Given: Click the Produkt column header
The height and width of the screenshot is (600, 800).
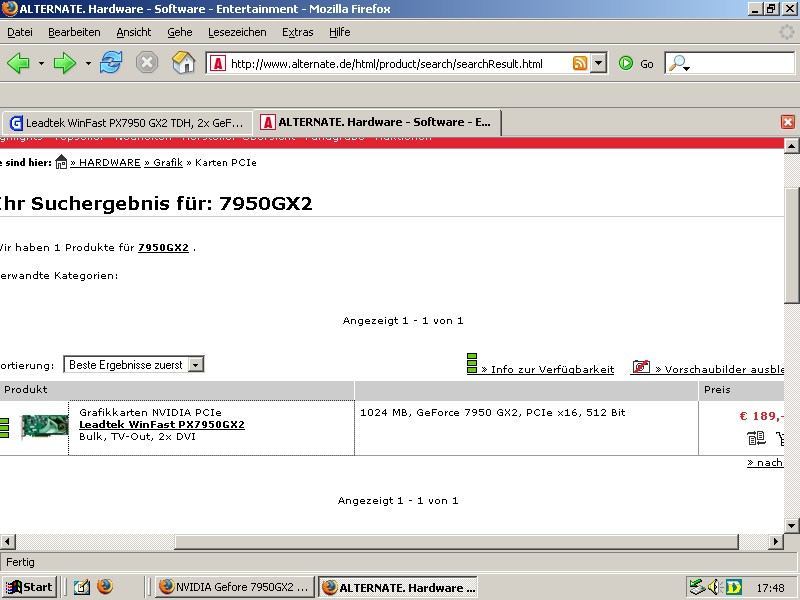Looking at the screenshot, I should [26, 389].
